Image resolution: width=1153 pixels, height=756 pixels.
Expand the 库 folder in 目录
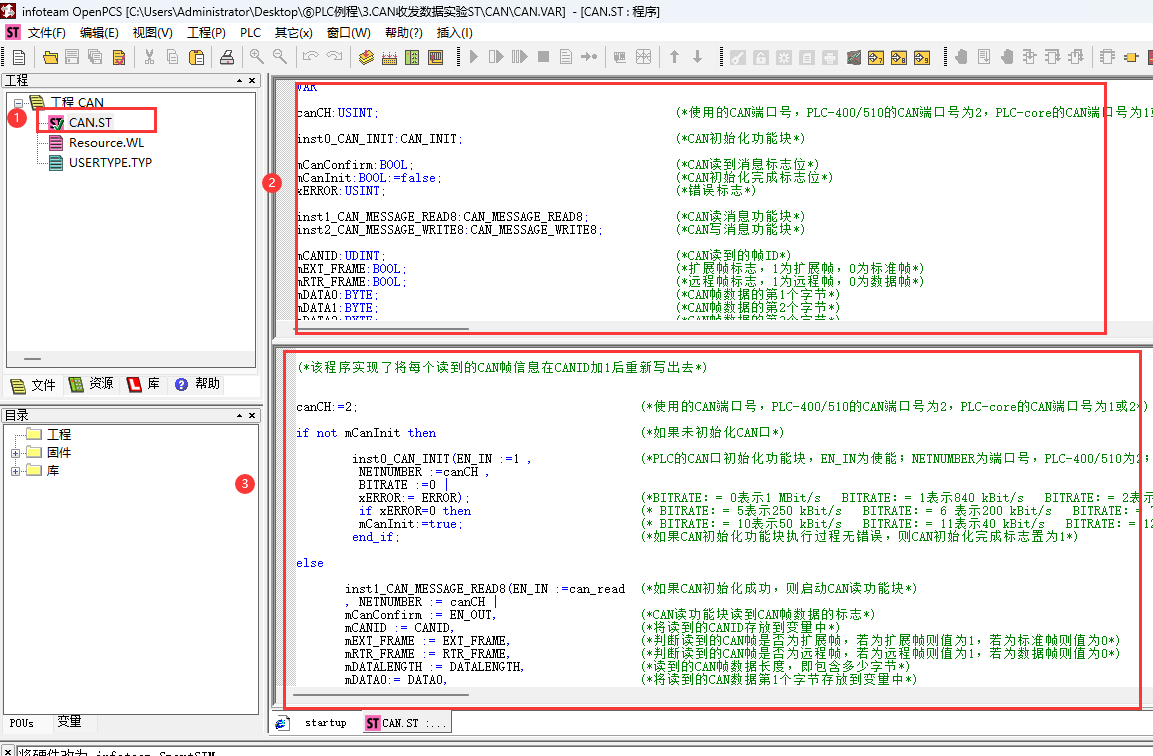coord(16,471)
